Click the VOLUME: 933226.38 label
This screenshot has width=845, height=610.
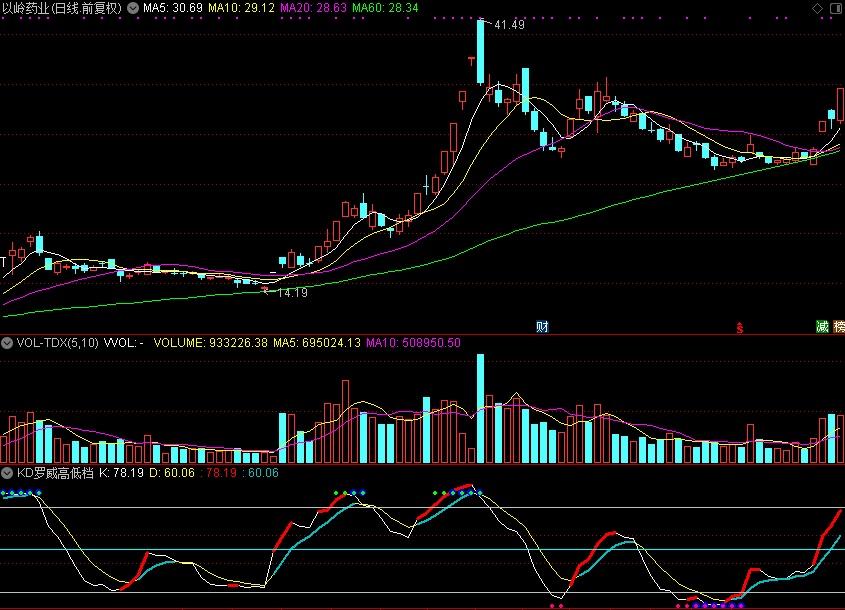pos(211,343)
